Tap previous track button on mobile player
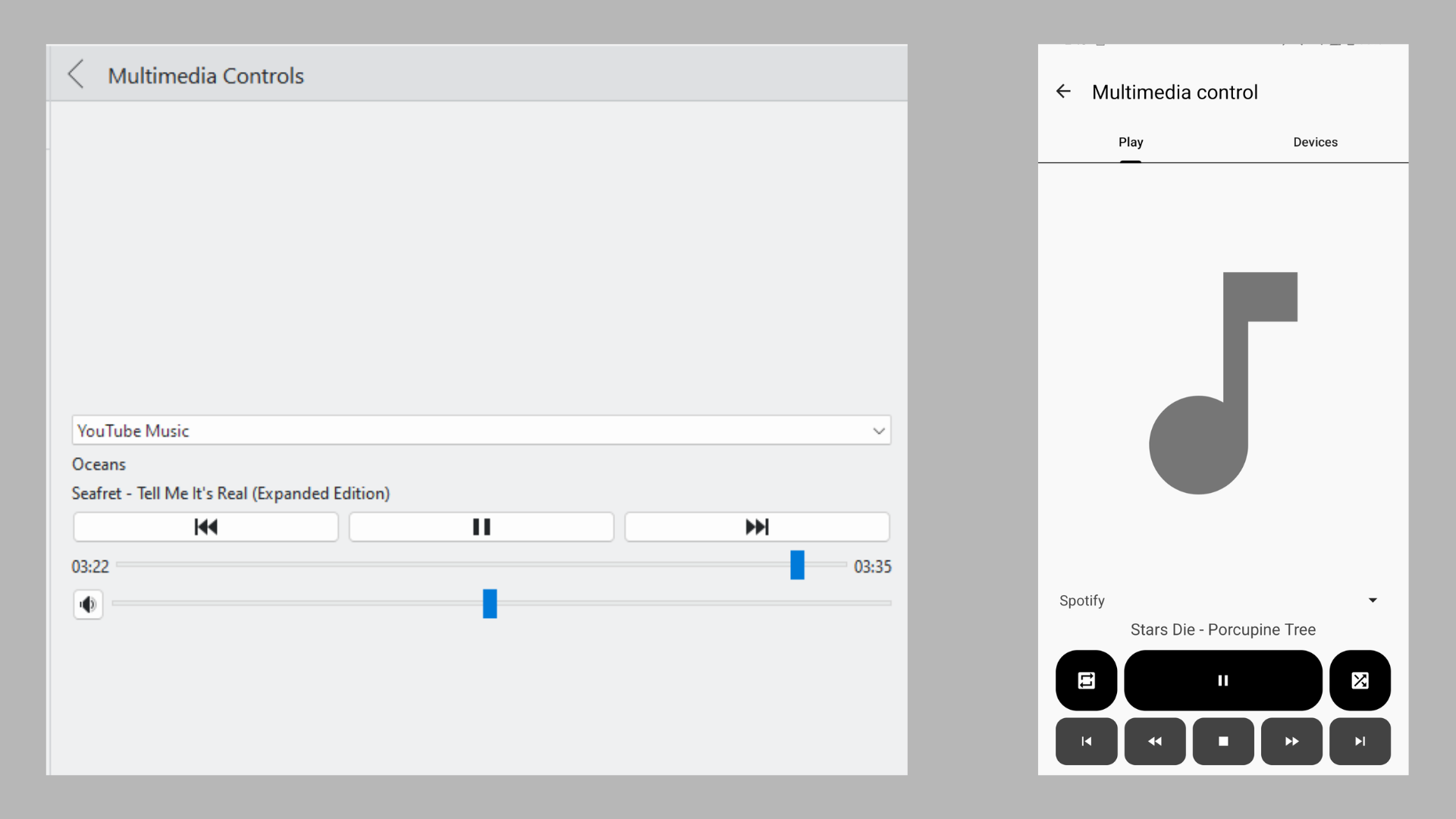The image size is (1456, 819). (x=1086, y=741)
